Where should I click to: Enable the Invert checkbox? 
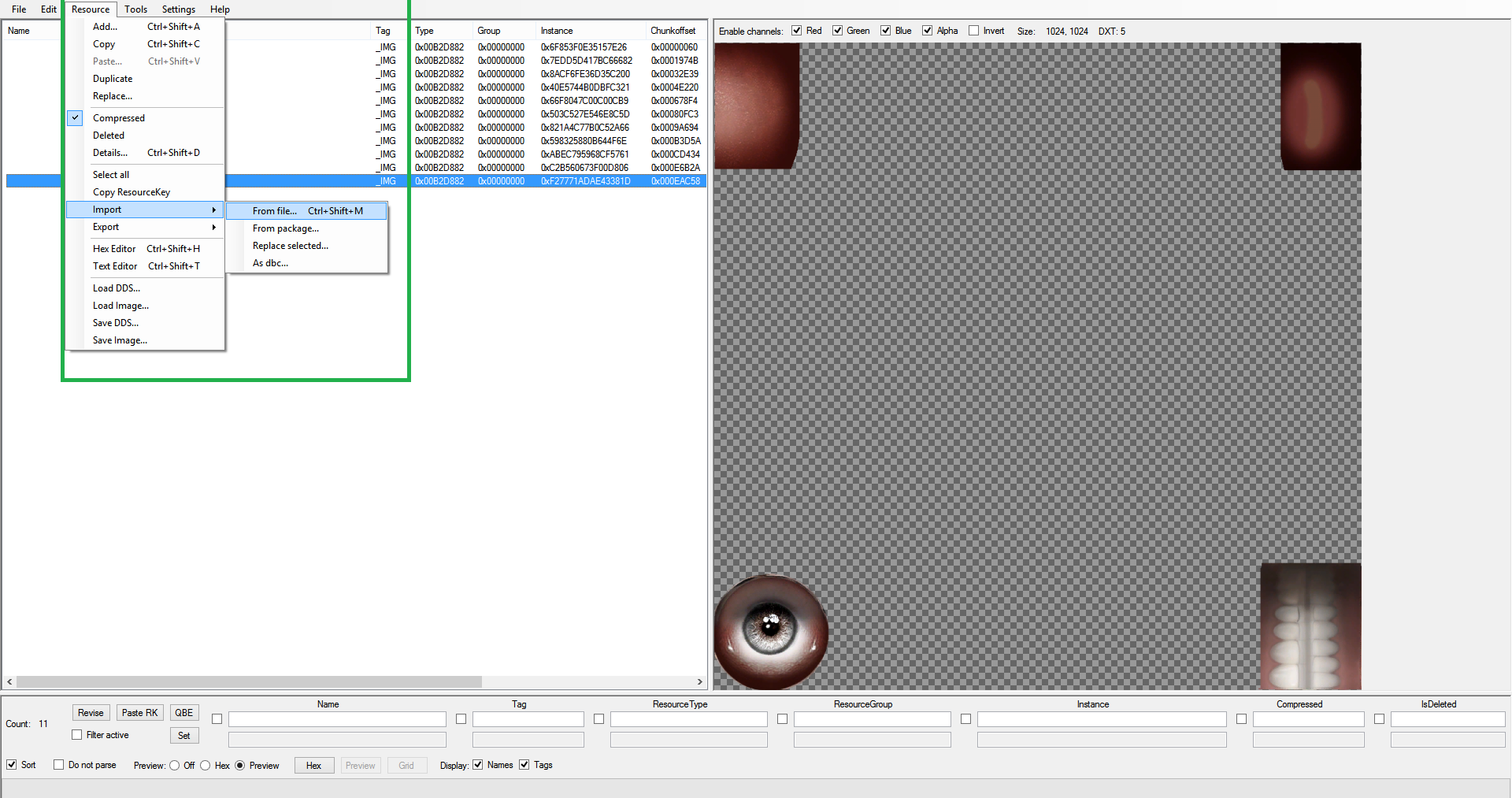click(x=974, y=31)
